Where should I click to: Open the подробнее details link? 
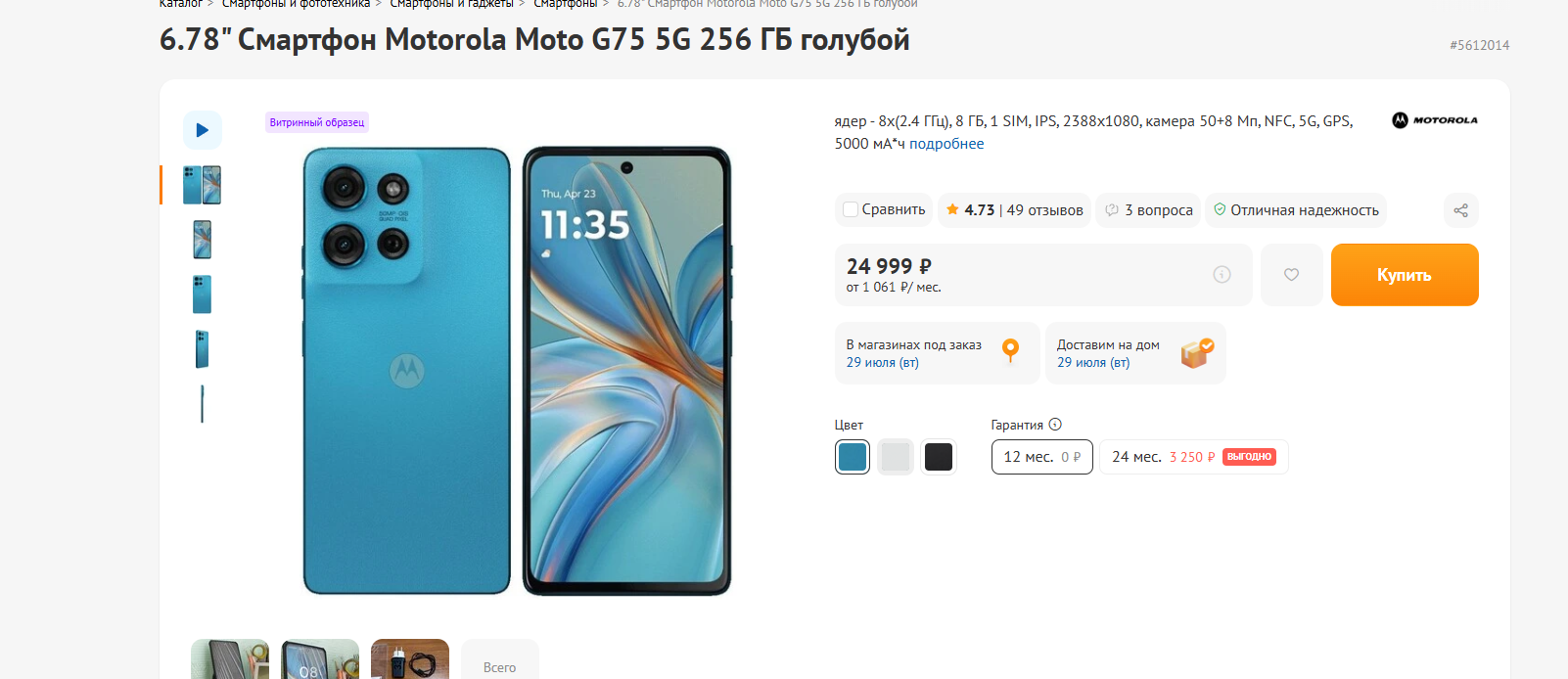[x=946, y=144]
